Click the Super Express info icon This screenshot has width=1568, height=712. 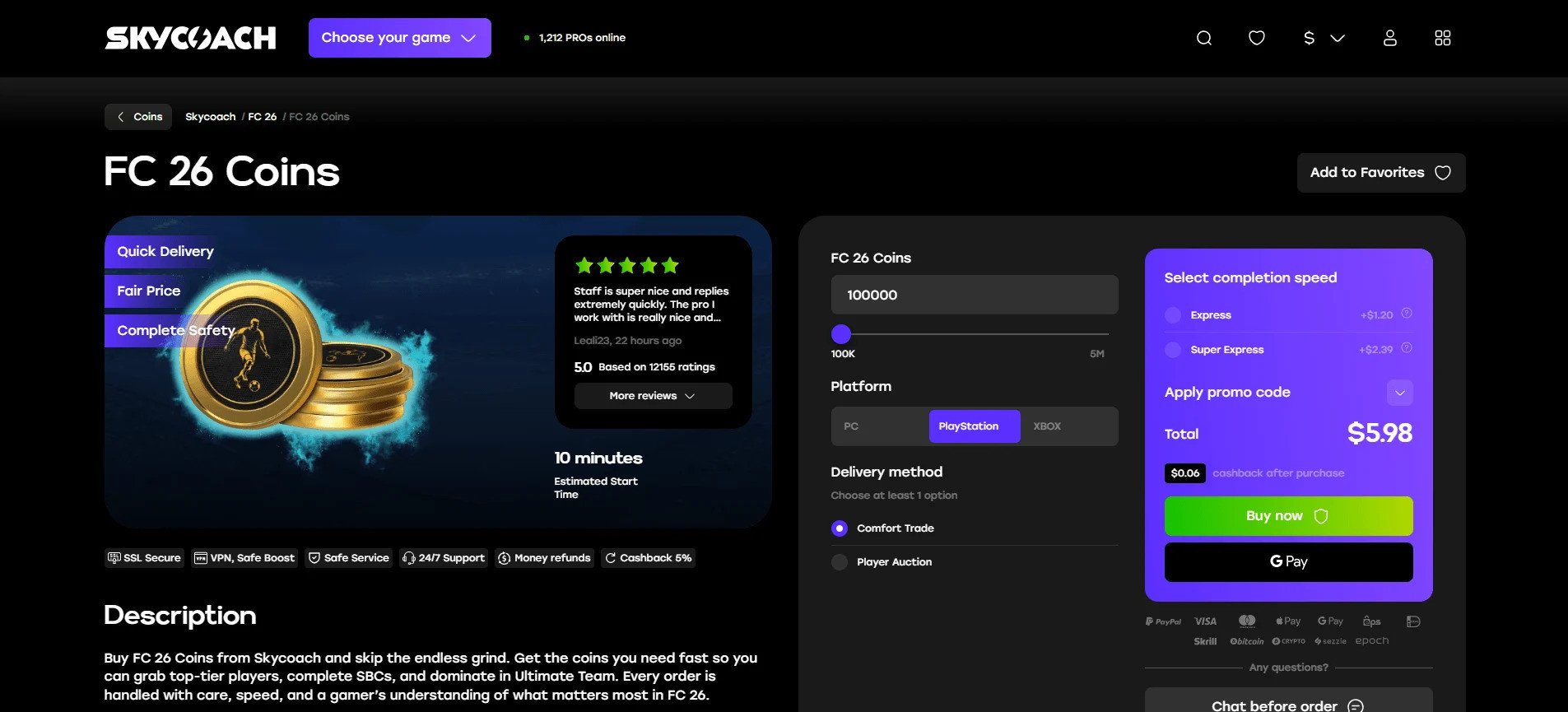click(x=1407, y=348)
